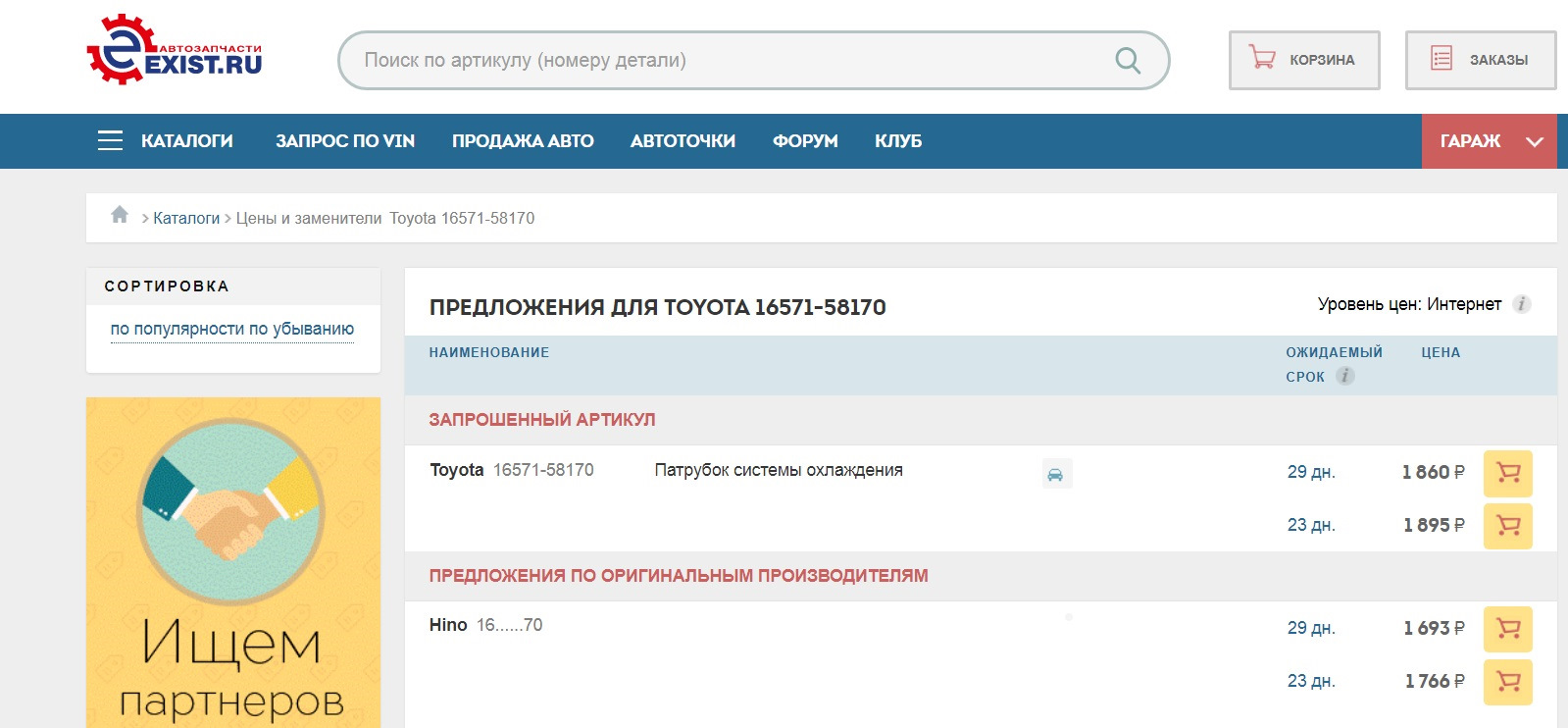Click Патрубок системы охлаждения description
This screenshot has height=728, width=1568.
[x=779, y=470]
